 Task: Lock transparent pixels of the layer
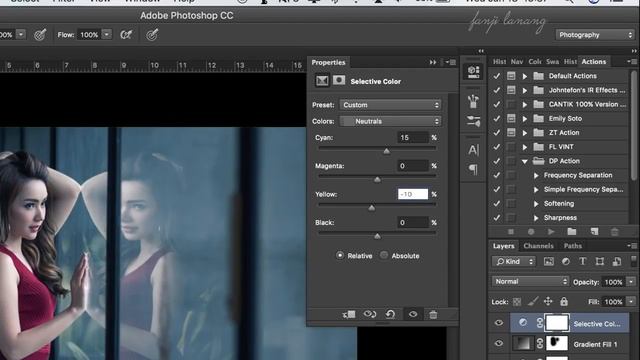coord(517,302)
